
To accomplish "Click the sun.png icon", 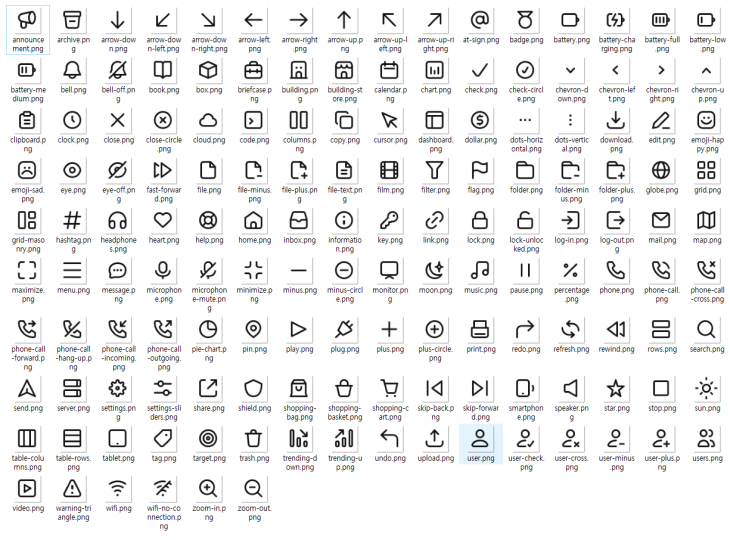I will pyautogui.click(x=706, y=388).
